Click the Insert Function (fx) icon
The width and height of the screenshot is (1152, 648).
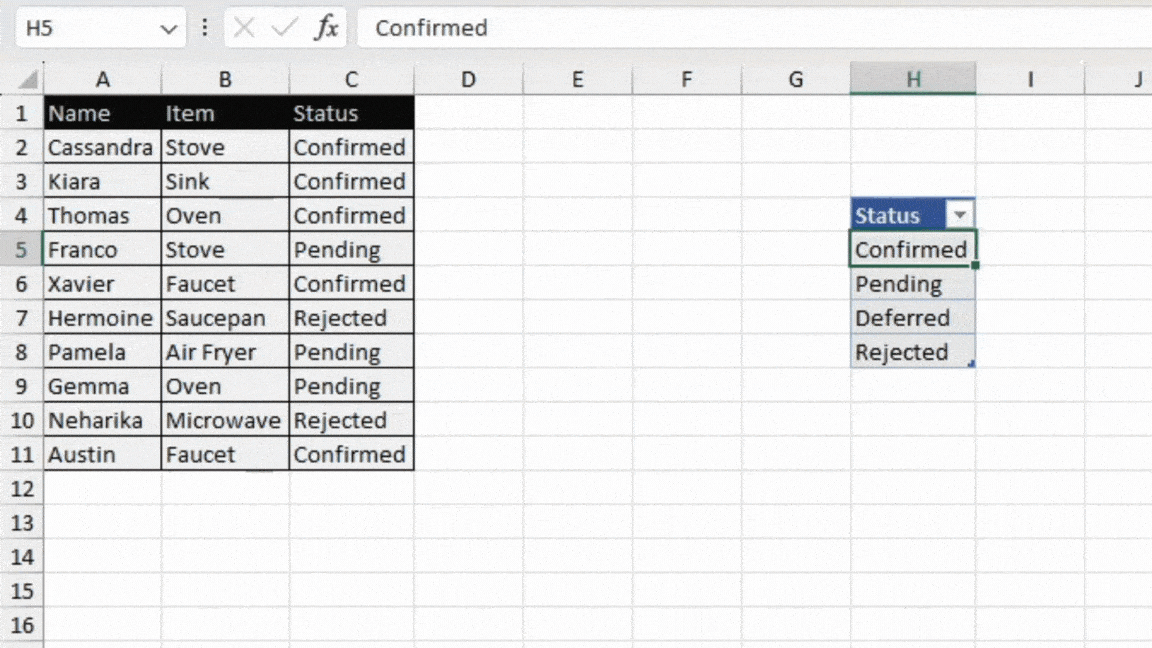[x=330, y=28]
